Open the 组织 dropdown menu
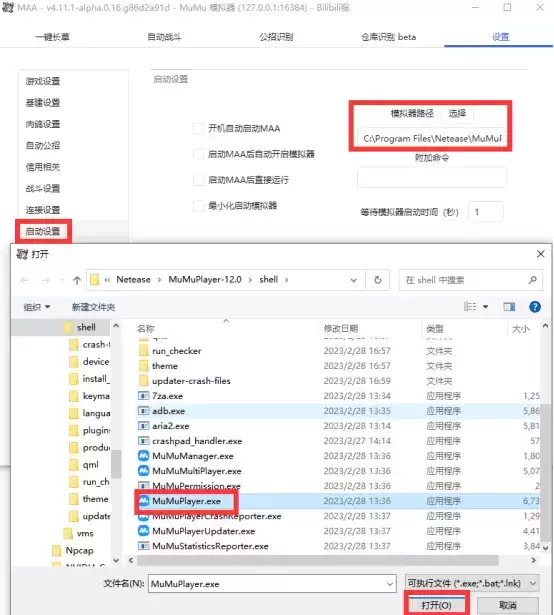Image resolution: width=554 pixels, height=615 pixels. pos(37,307)
